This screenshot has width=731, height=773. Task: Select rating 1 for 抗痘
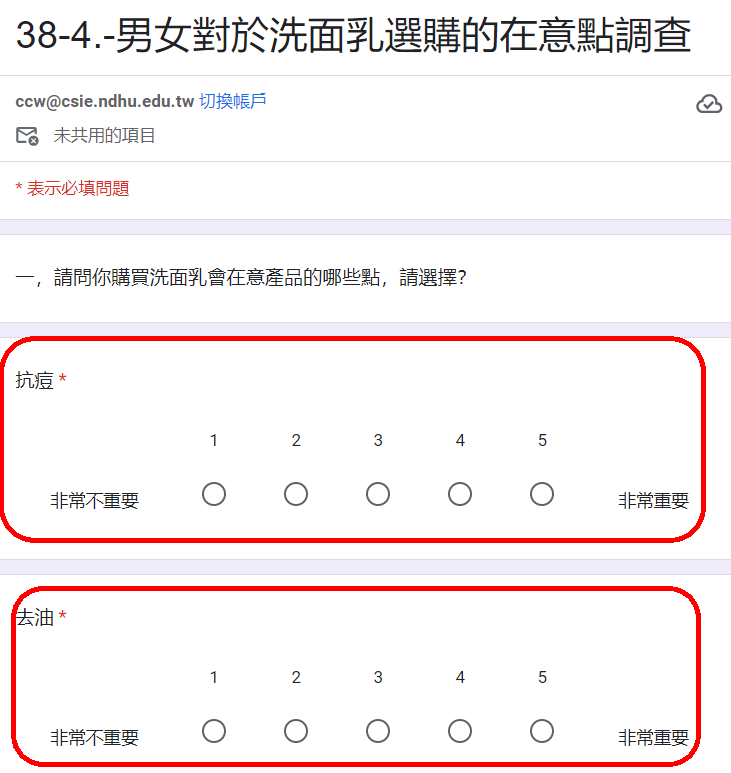point(214,494)
